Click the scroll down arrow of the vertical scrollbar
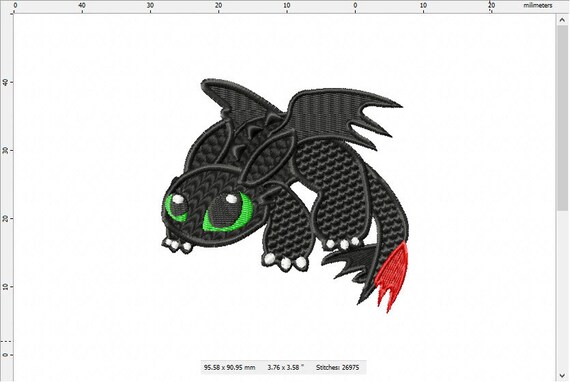 [562, 375]
